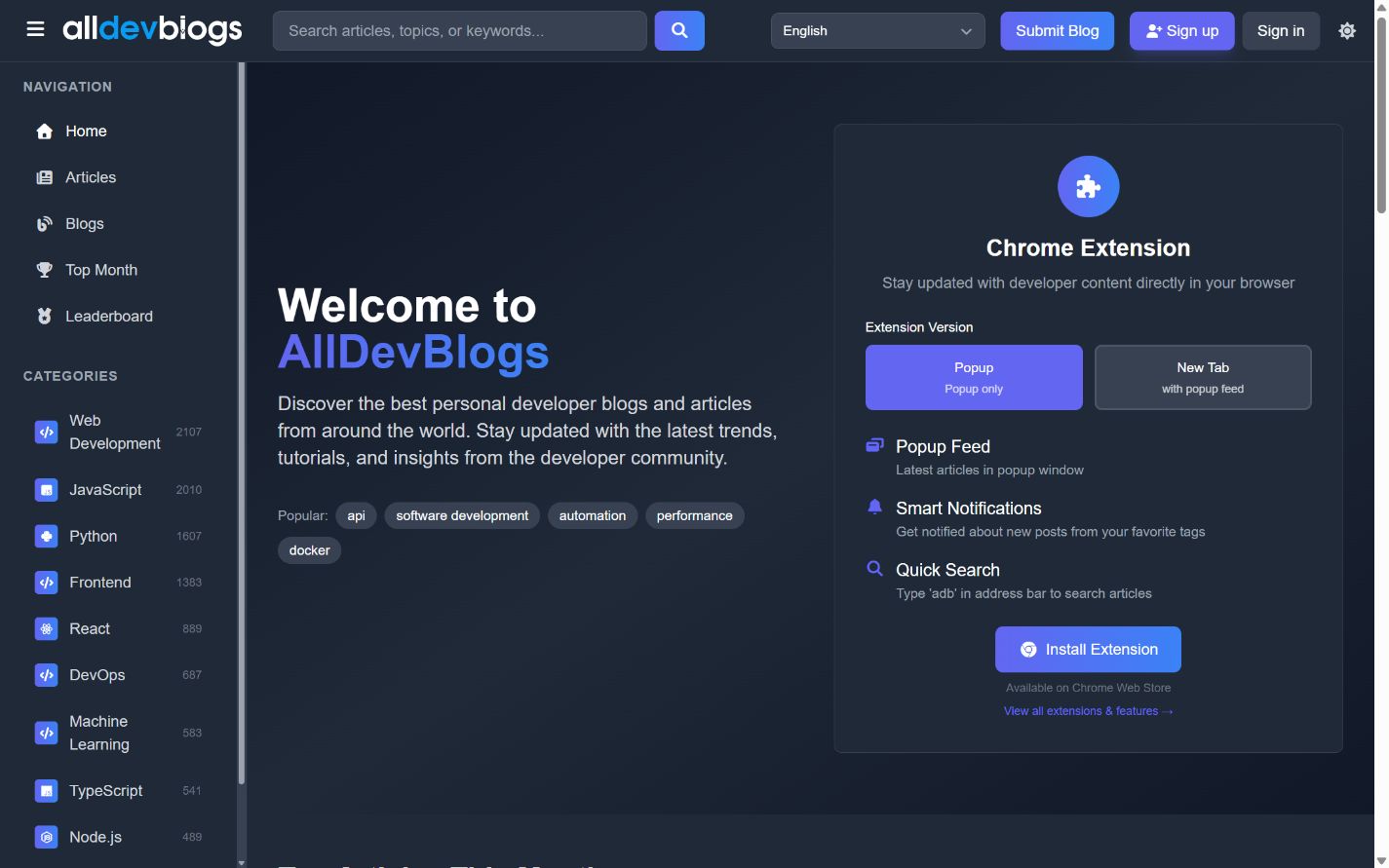Image resolution: width=1389 pixels, height=868 pixels.
Task: Select the docker popular tag
Action: point(309,550)
